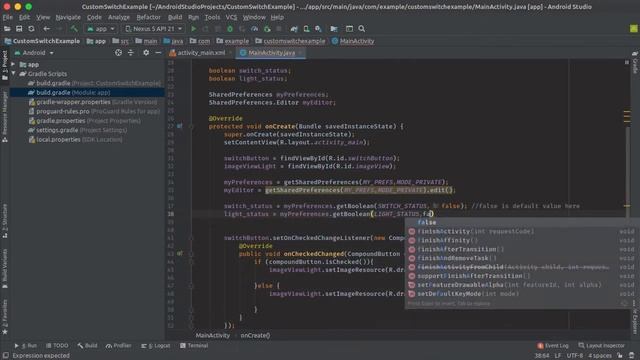Open the TODO tool window button
This screenshot has height=360, width=640.
pyautogui.click(x=57, y=346)
